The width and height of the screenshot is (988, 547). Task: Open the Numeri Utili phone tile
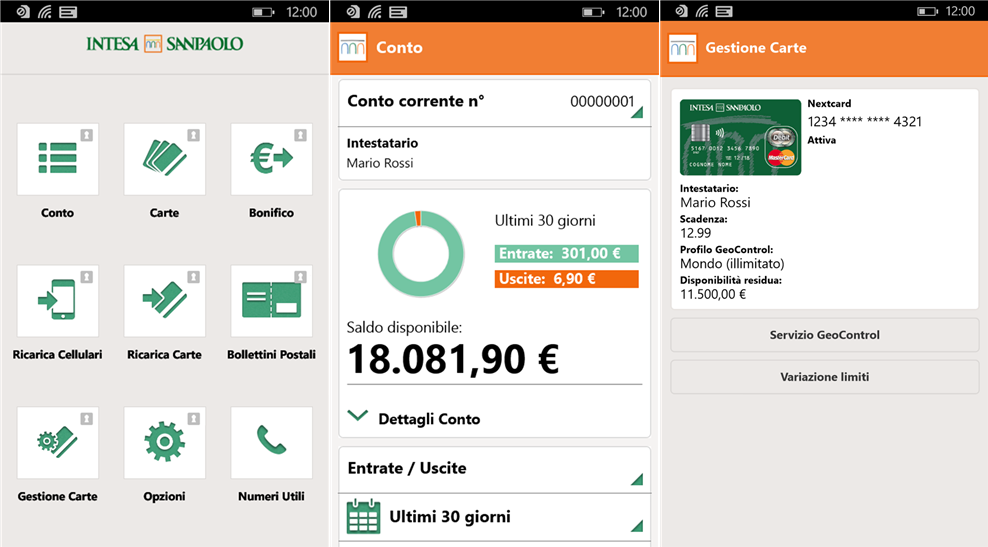272,442
